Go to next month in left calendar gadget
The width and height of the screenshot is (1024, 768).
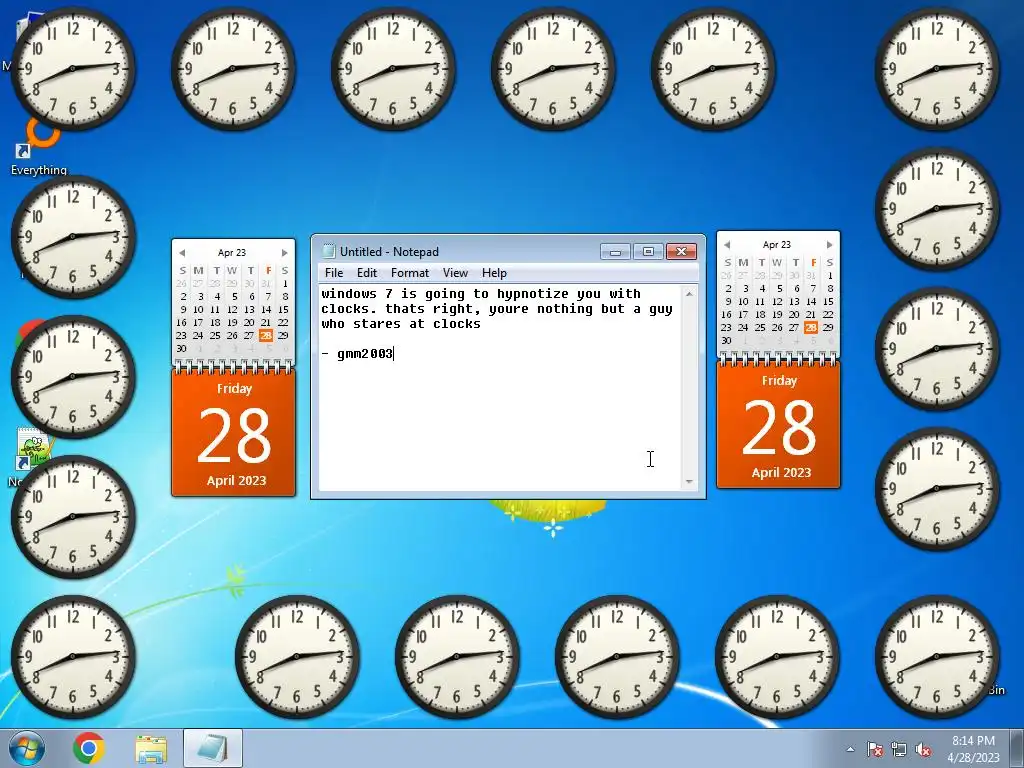point(284,253)
